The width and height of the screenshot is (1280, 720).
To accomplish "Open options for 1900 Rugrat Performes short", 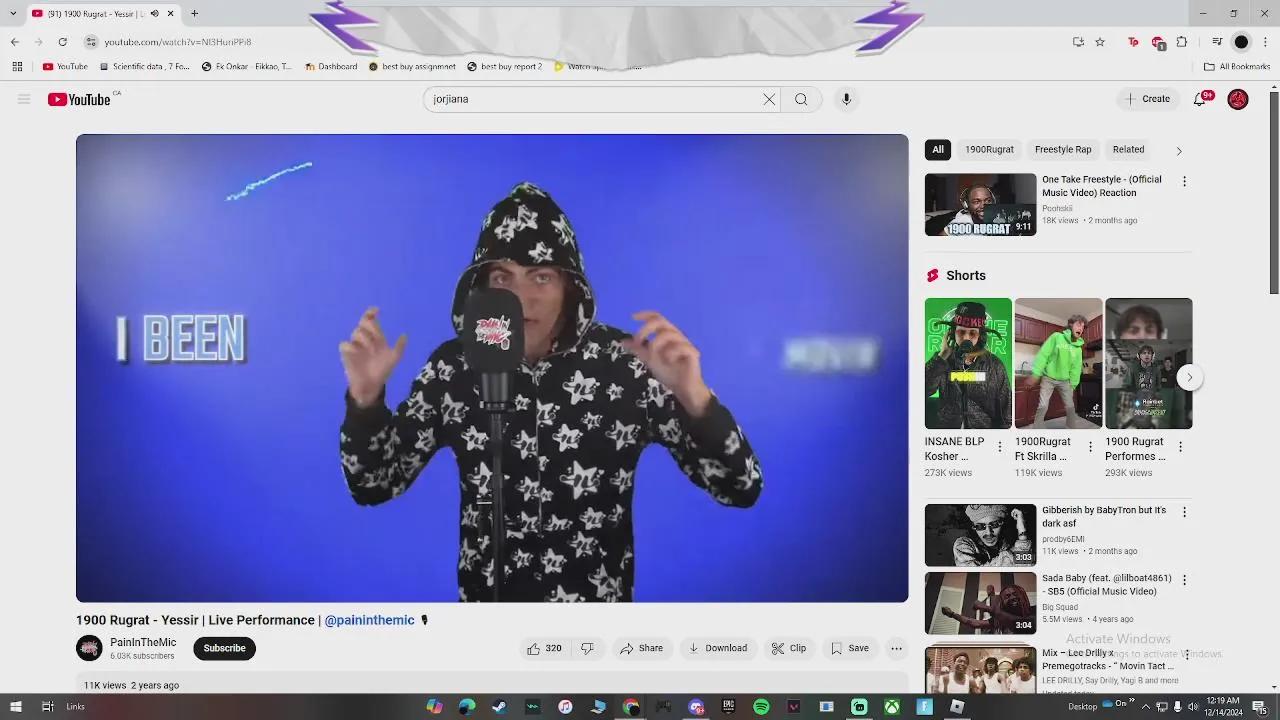I will (x=1180, y=447).
